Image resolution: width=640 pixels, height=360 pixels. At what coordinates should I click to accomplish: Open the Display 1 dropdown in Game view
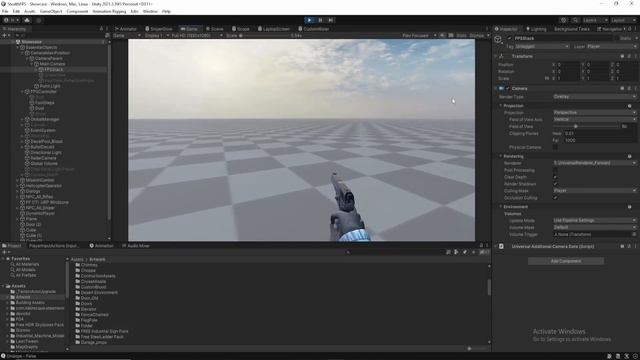[156, 36]
